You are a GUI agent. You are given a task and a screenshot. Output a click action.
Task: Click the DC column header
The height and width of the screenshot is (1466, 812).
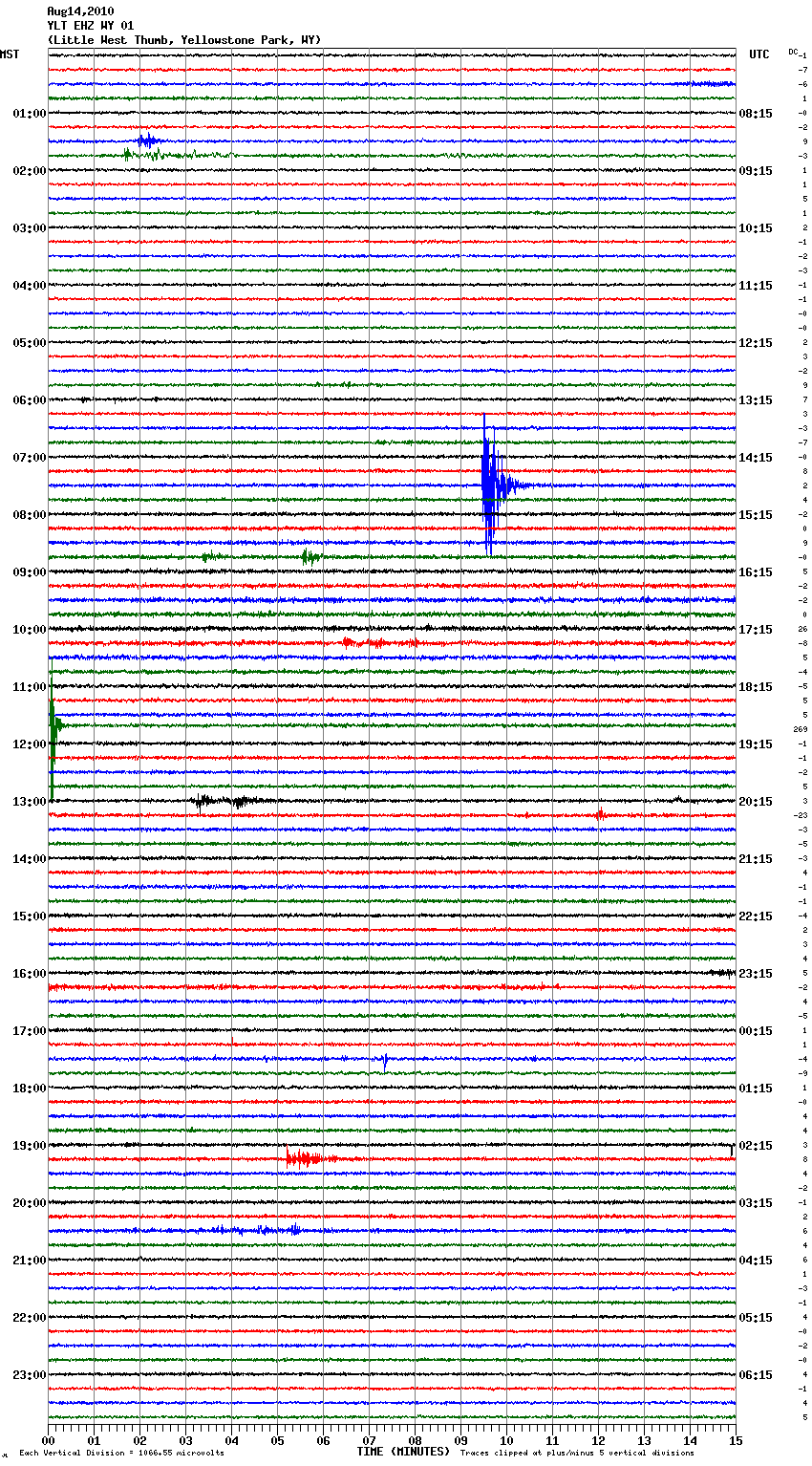[x=793, y=52]
